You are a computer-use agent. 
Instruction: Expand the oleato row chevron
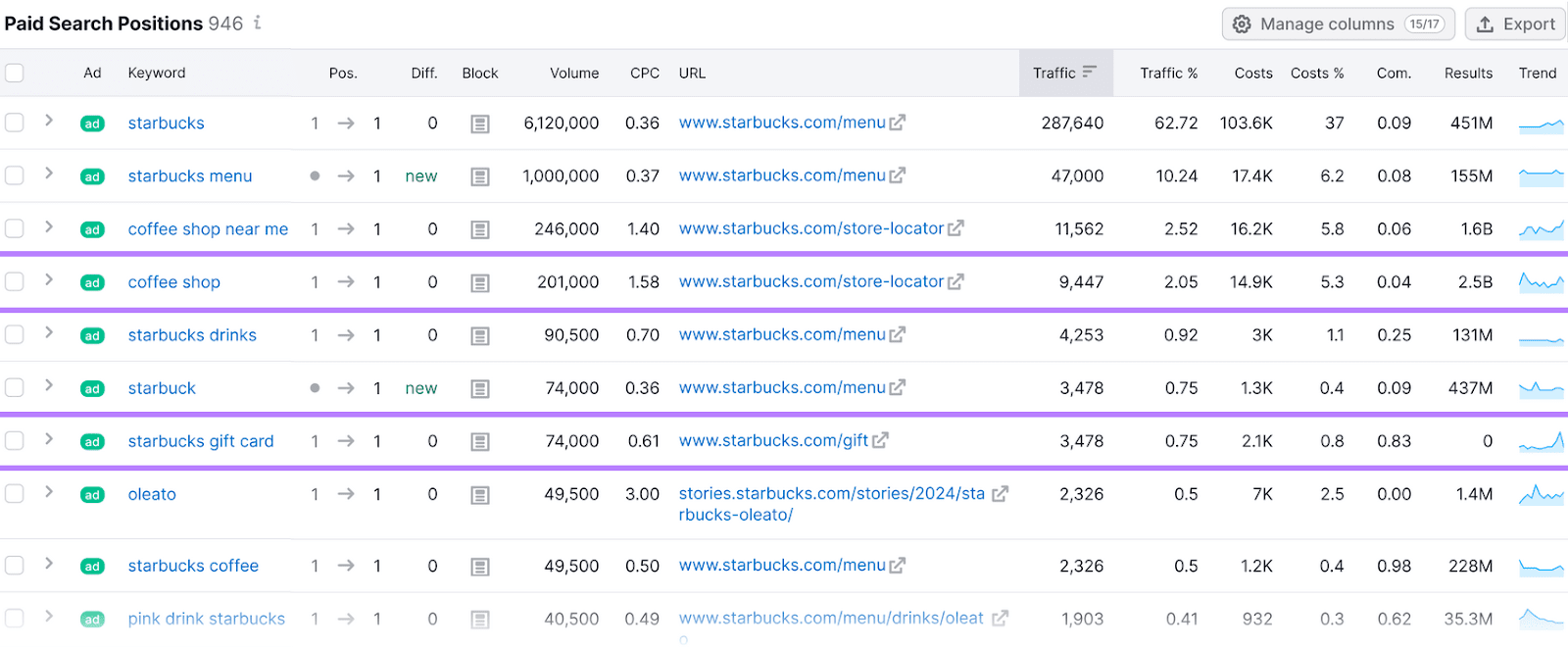click(x=48, y=492)
